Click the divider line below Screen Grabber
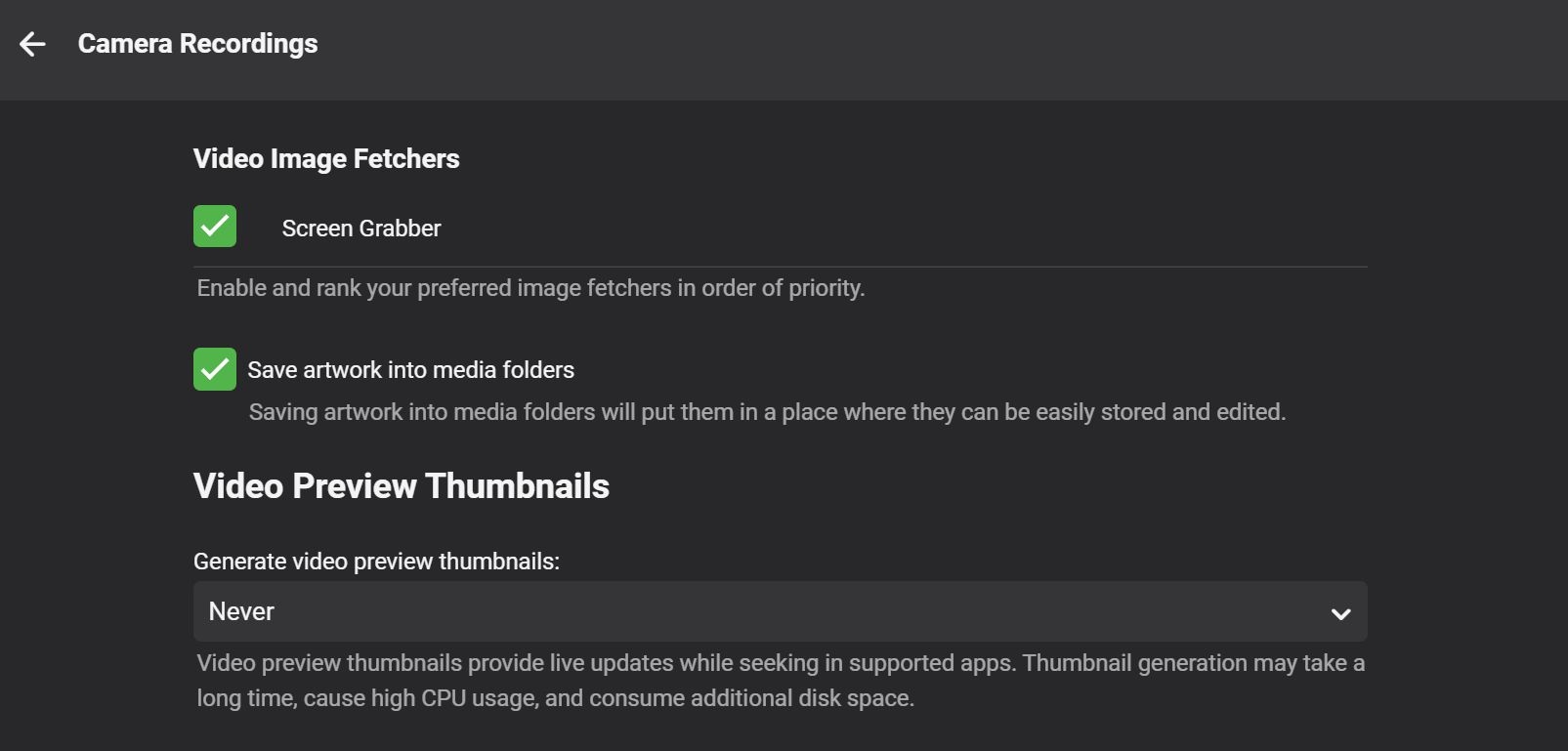Viewport: 1568px width, 751px height. point(780,267)
